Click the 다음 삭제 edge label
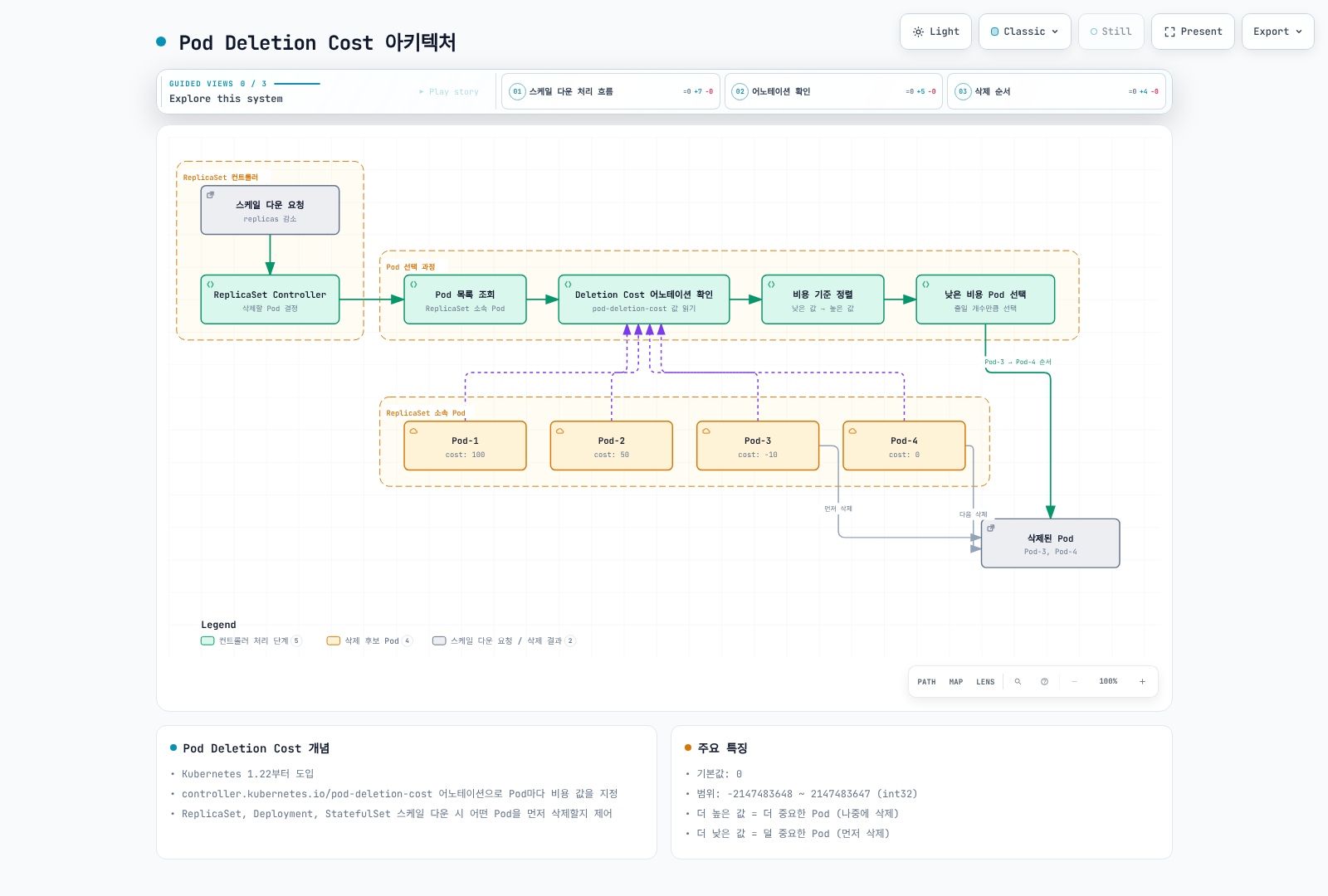1328x896 pixels. click(974, 514)
